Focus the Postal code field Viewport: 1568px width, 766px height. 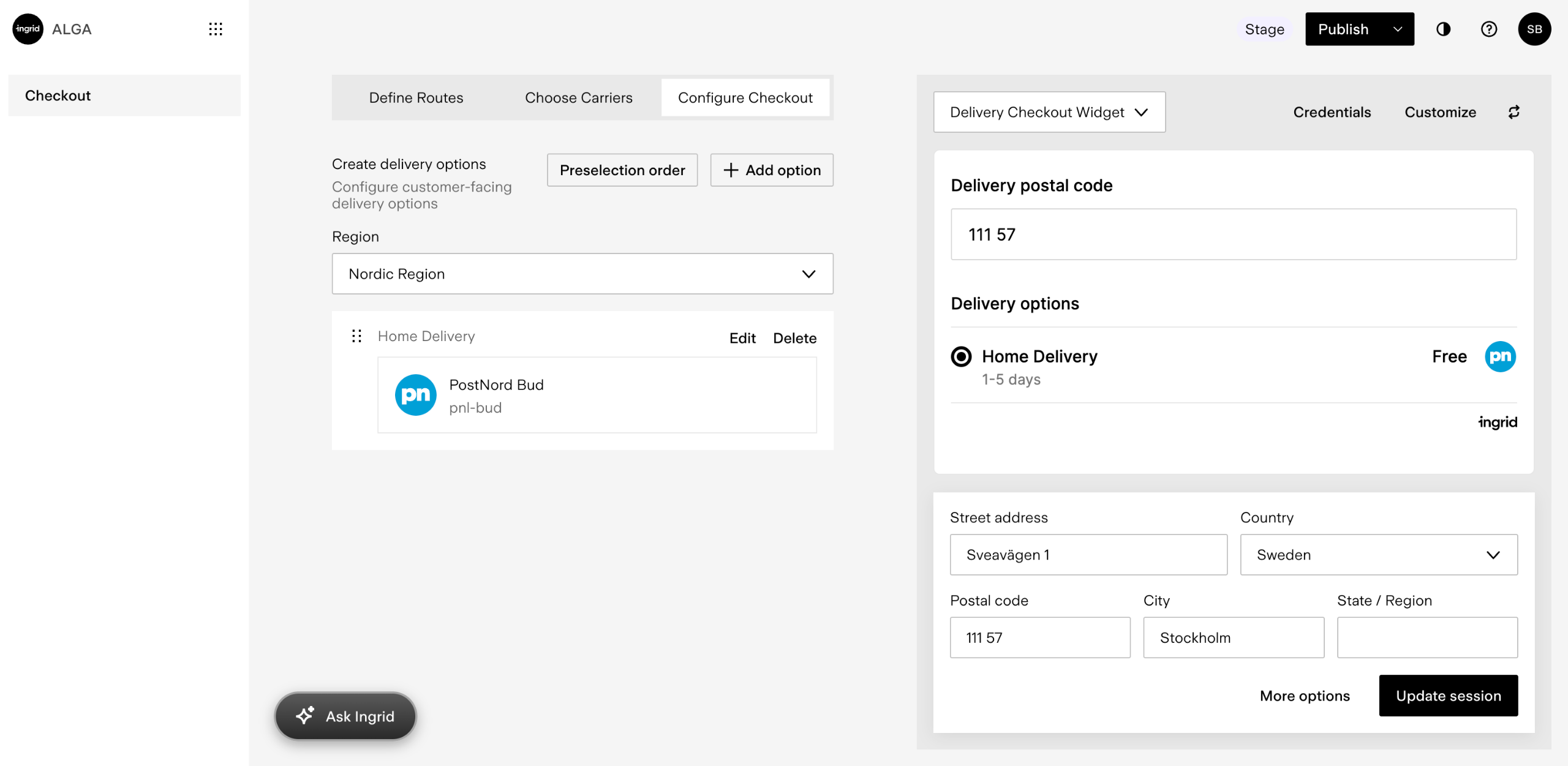point(1040,637)
